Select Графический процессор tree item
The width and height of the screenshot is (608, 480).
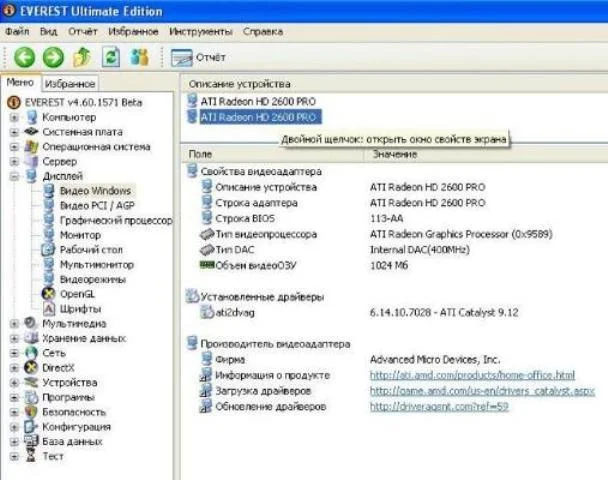[116, 220]
